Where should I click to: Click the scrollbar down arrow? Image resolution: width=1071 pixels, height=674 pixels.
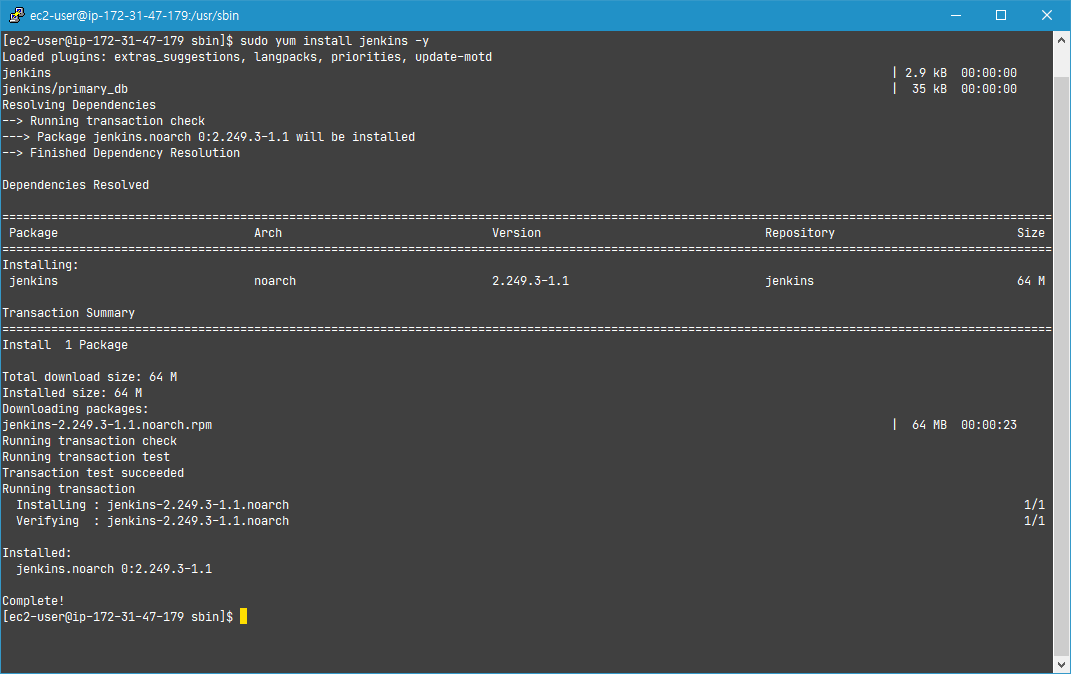coord(1061,664)
